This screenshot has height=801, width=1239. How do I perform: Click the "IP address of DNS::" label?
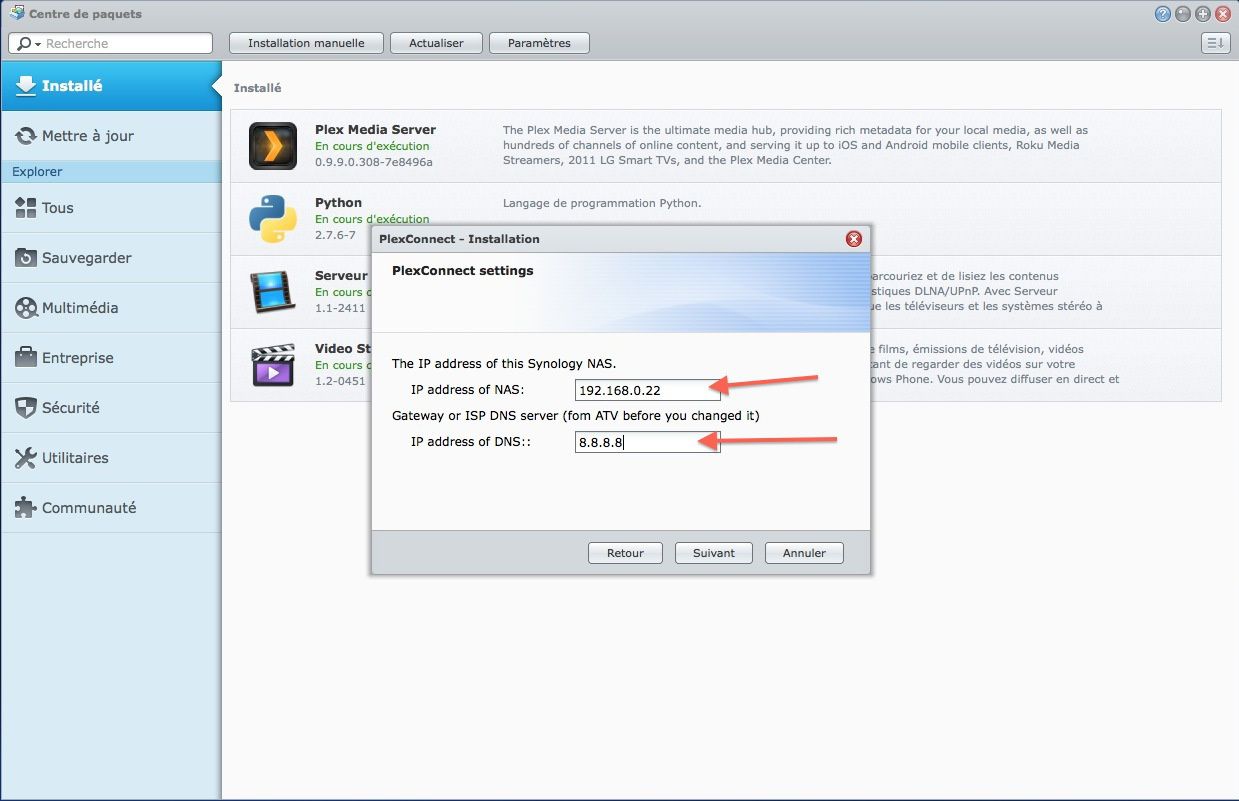[x=470, y=441]
